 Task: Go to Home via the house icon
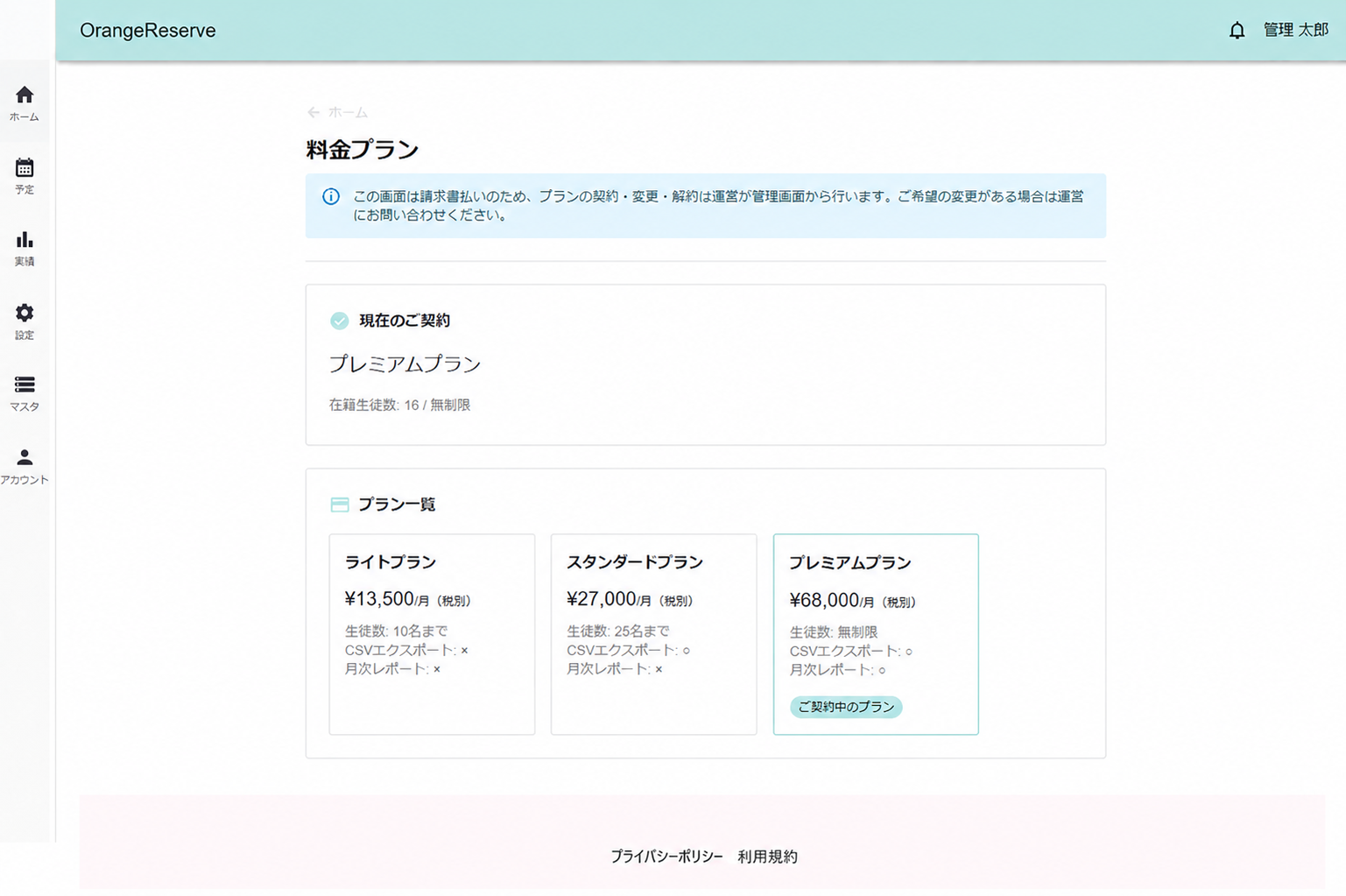[25, 95]
